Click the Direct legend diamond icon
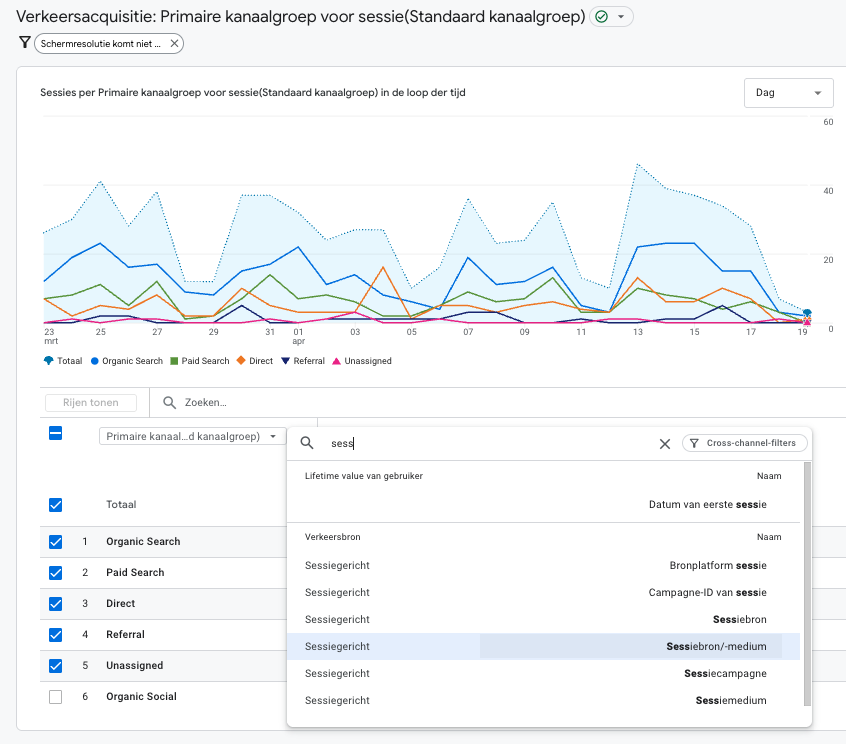The width and height of the screenshot is (846, 744). pyautogui.click(x=241, y=361)
